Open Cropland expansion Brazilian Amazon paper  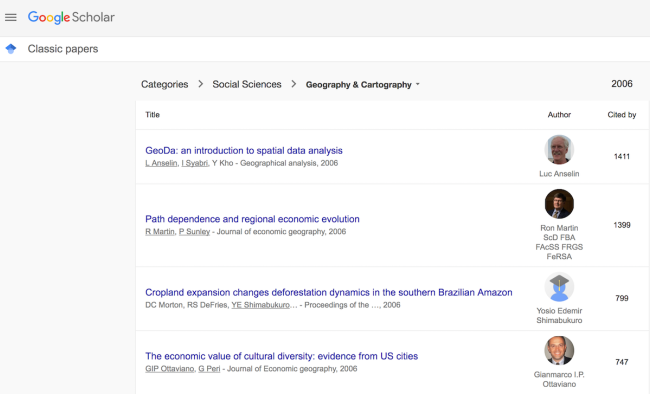tap(329, 292)
